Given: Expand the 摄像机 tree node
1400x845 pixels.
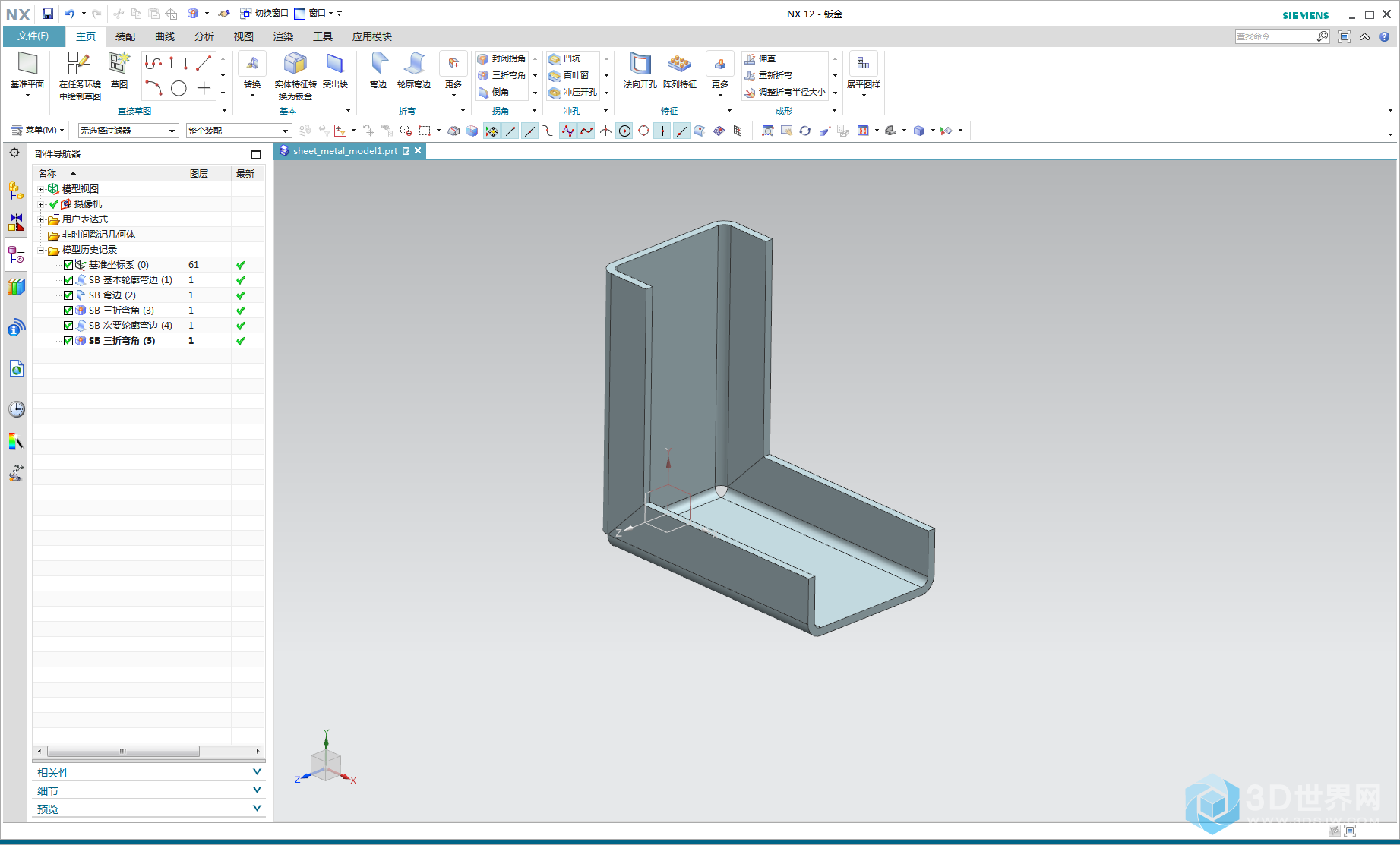Looking at the screenshot, I should [x=41, y=204].
